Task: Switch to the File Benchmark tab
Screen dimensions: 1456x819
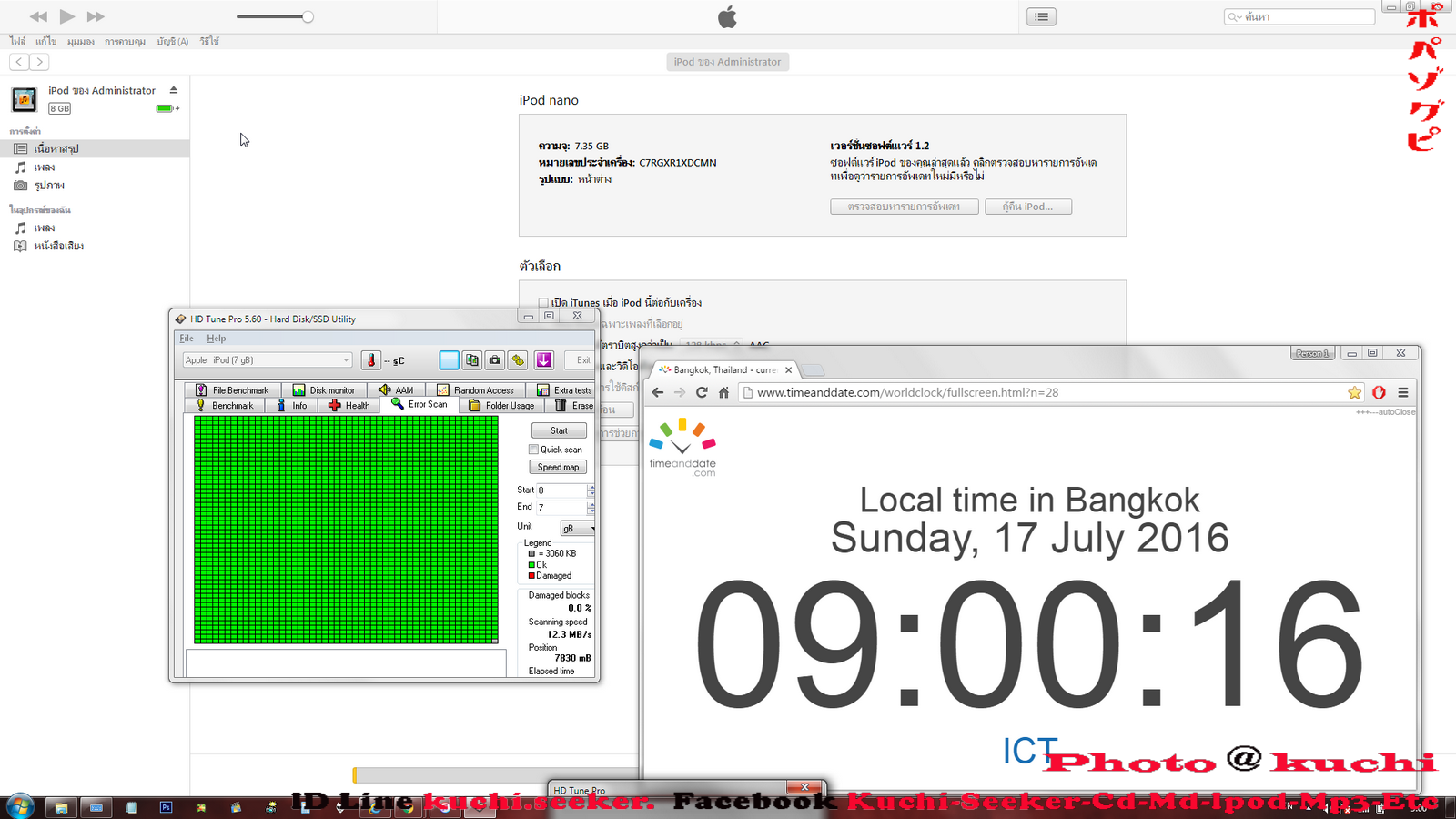Action: [x=232, y=389]
